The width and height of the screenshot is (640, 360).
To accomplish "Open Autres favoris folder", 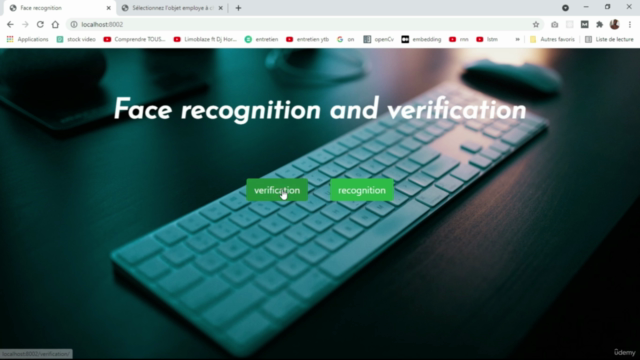I will tap(552, 39).
